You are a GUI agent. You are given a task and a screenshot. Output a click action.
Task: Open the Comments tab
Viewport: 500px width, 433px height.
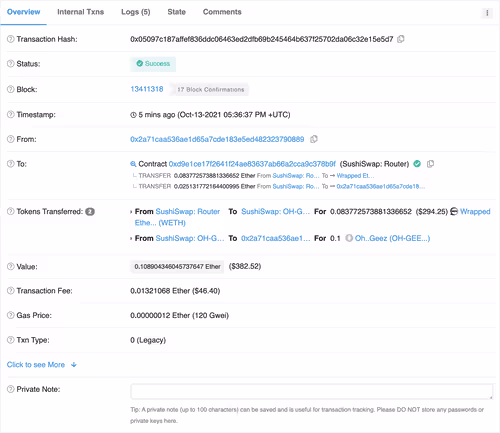coord(222,12)
